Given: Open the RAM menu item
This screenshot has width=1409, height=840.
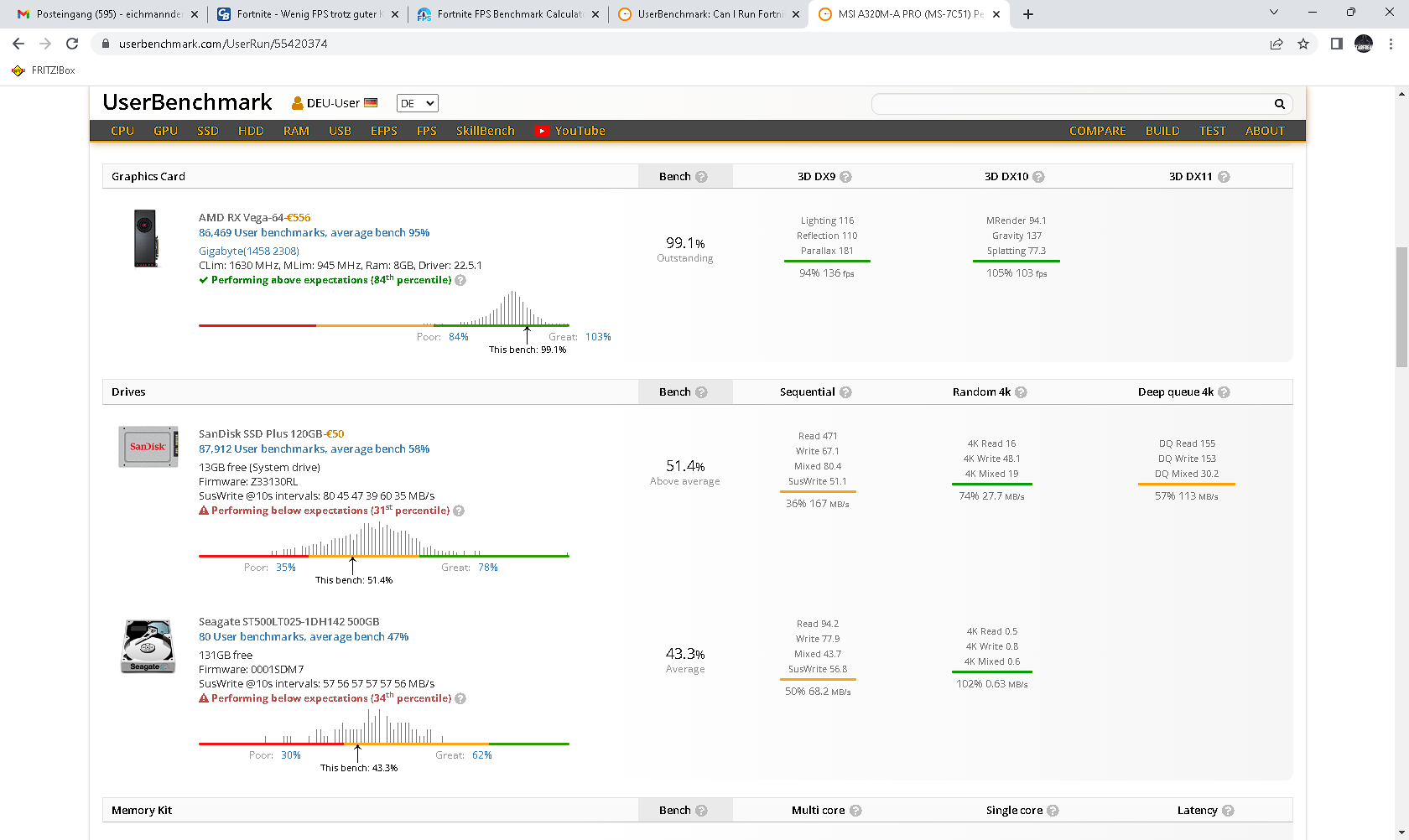Looking at the screenshot, I should [x=296, y=131].
